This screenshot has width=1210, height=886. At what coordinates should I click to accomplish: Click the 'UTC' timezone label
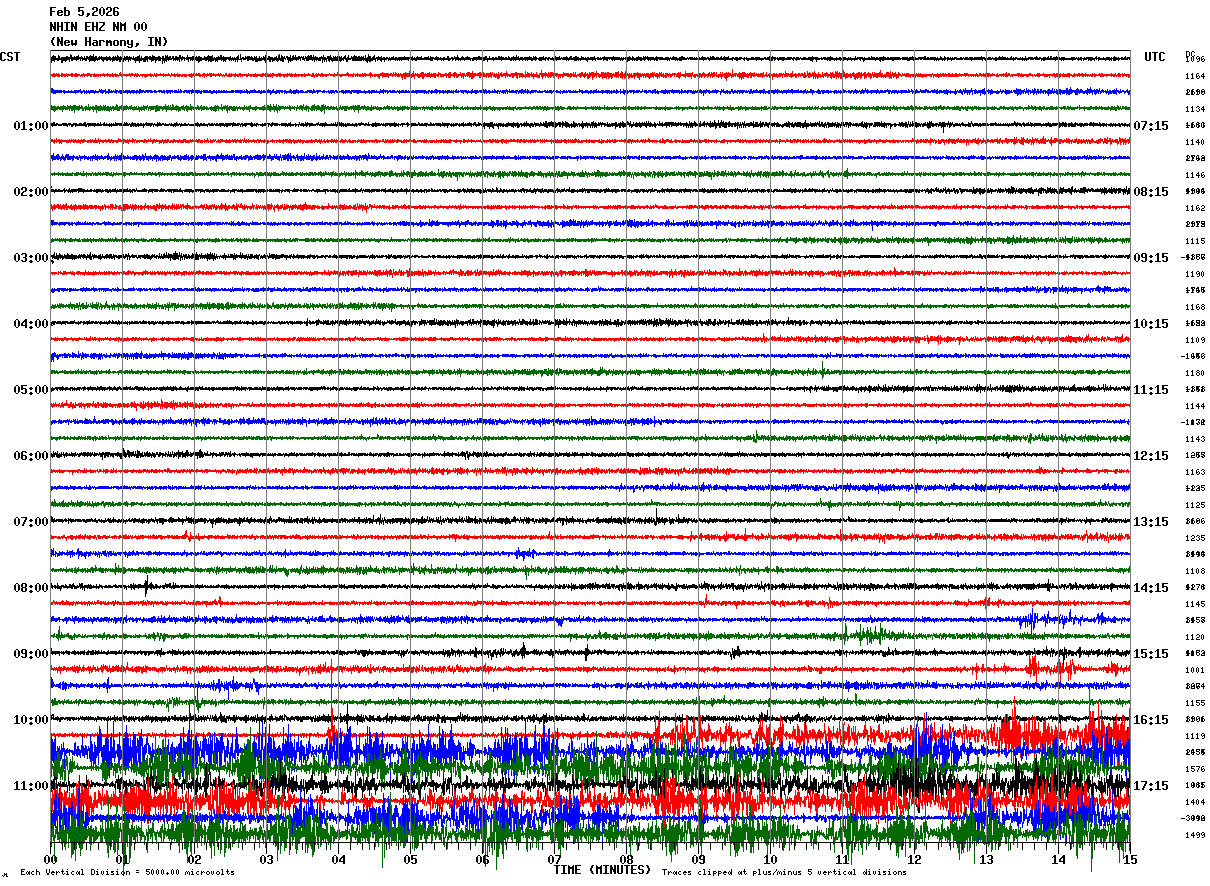[x=1155, y=57]
